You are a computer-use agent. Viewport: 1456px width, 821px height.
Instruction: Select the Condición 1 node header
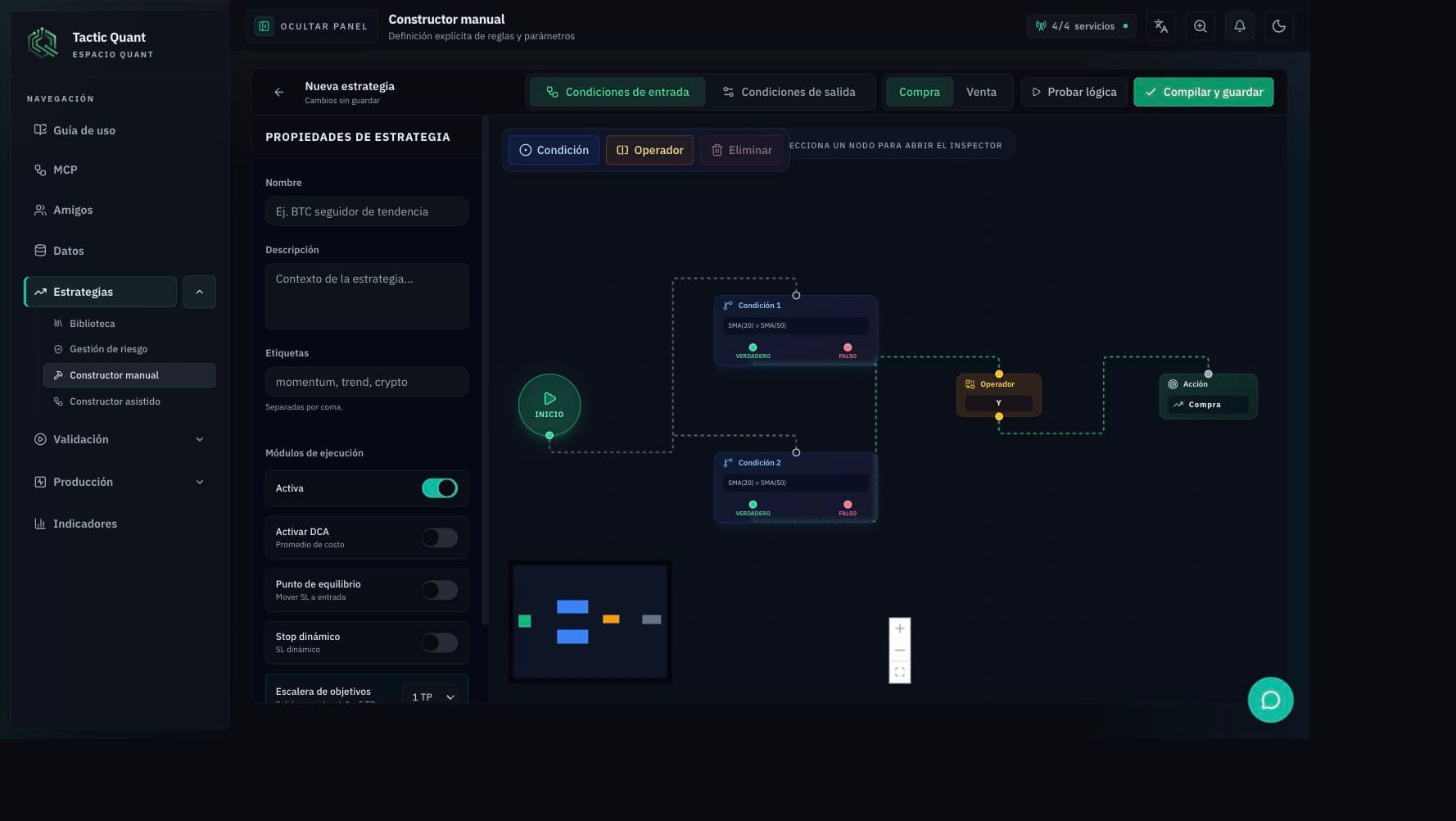point(794,306)
